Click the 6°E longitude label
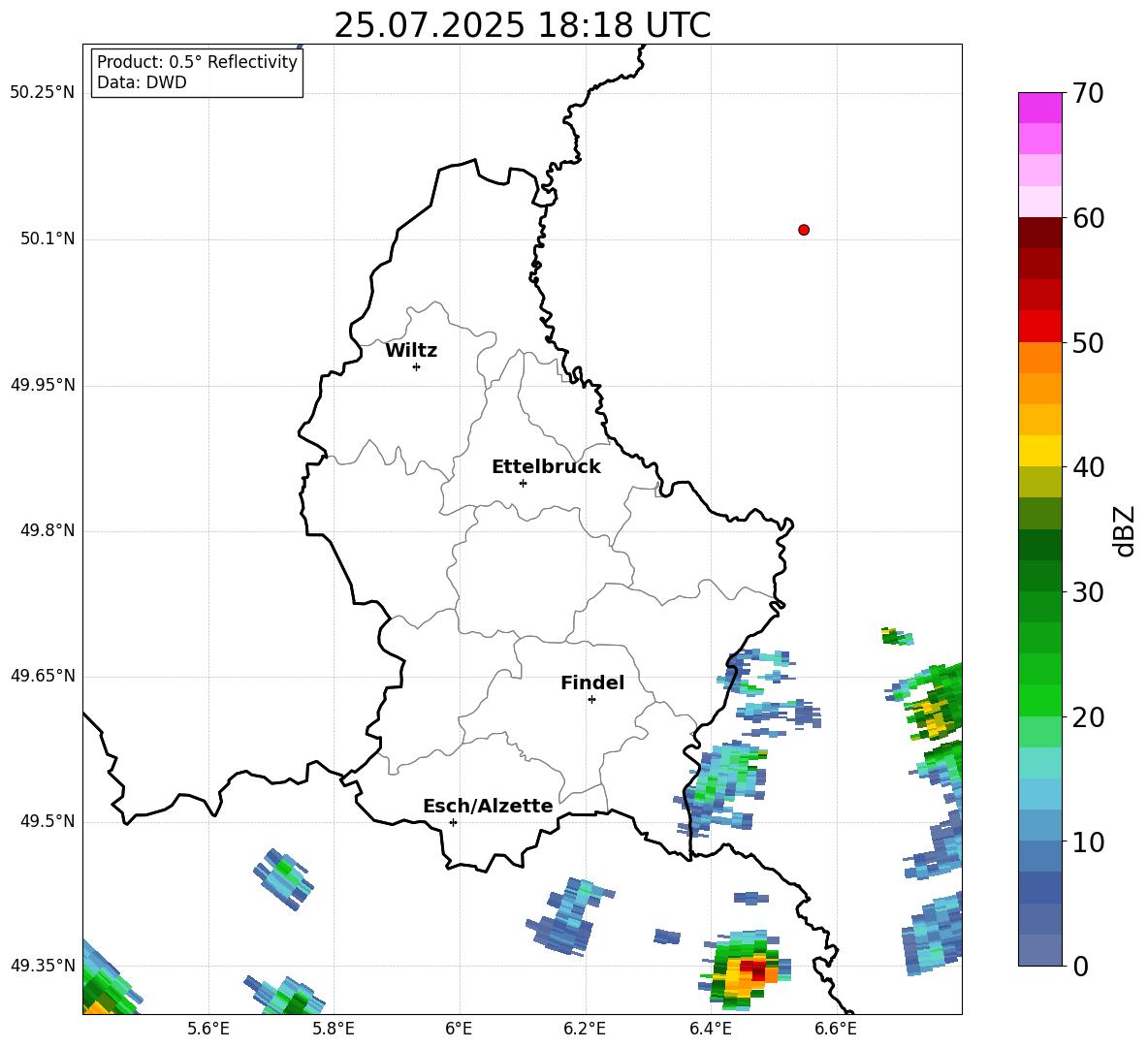 (x=459, y=1029)
